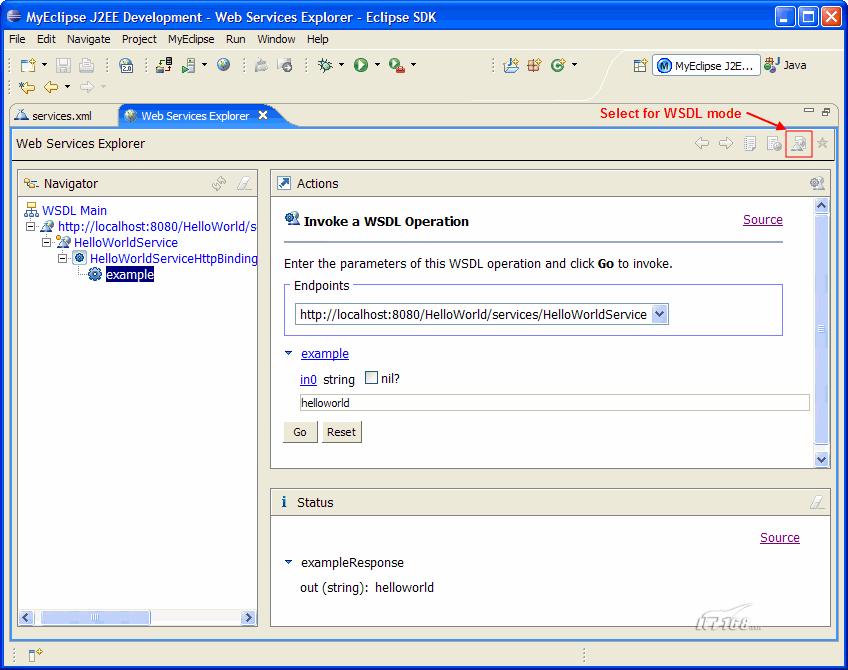Screen dimensions: 848x670
Task: Open the web browser globe icon
Action: (x=224, y=64)
